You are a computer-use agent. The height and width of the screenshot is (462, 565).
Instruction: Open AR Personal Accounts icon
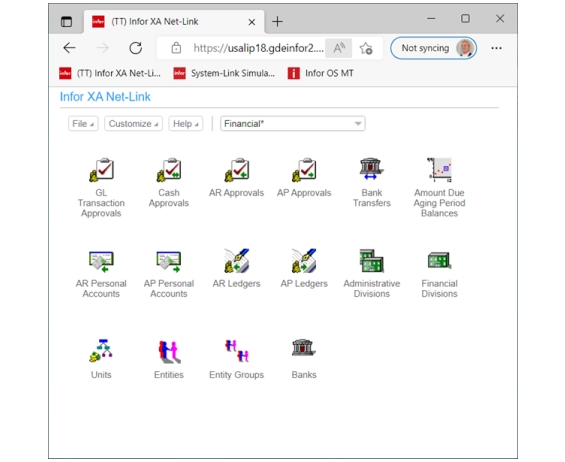click(101, 261)
